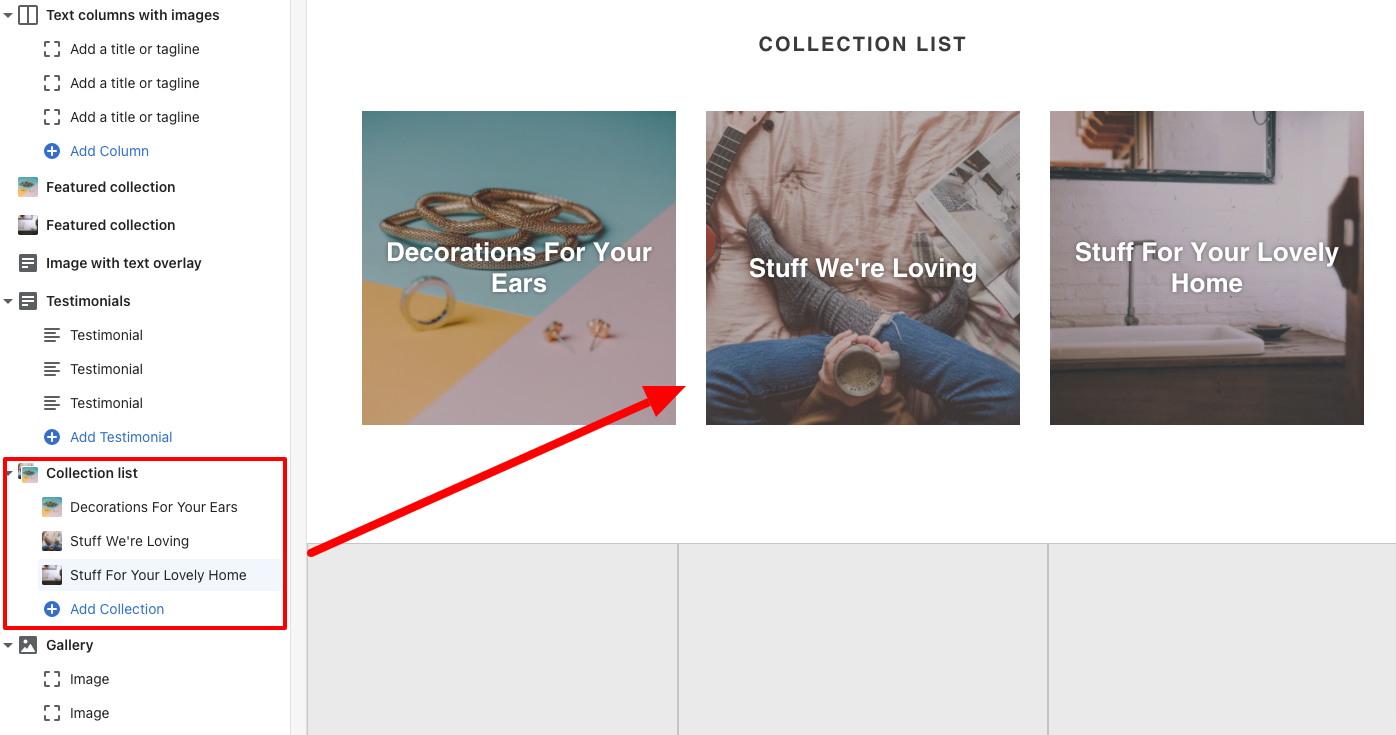Screen dimensions: 1396x735
Task: Select the Collection list section icon
Action: [27, 473]
